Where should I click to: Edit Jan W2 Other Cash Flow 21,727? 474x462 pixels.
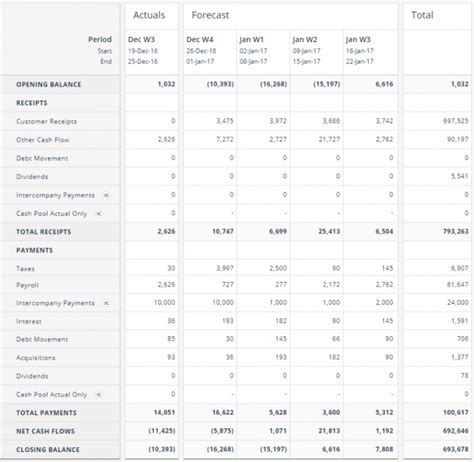tap(329, 139)
